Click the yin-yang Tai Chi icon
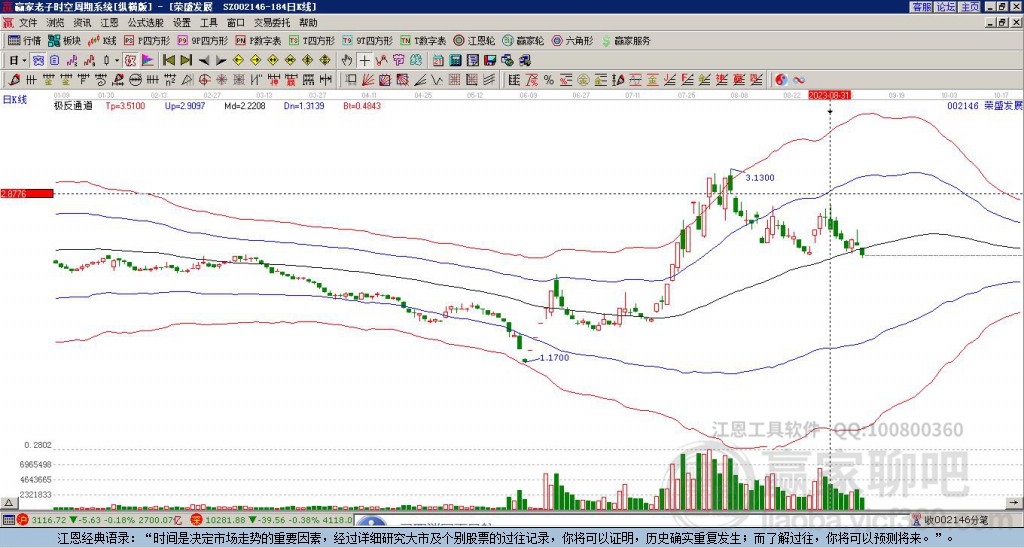1024x548 pixels. [781, 79]
